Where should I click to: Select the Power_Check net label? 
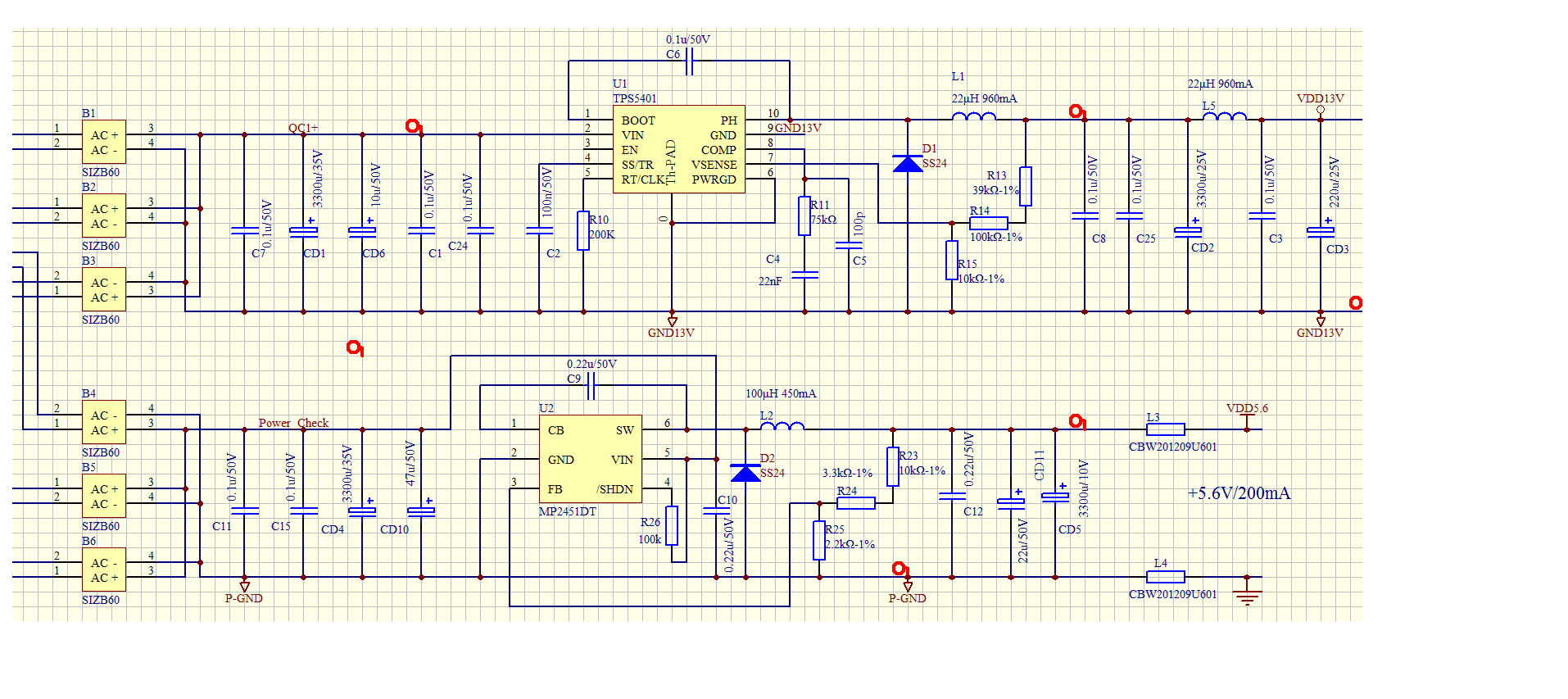293,423
